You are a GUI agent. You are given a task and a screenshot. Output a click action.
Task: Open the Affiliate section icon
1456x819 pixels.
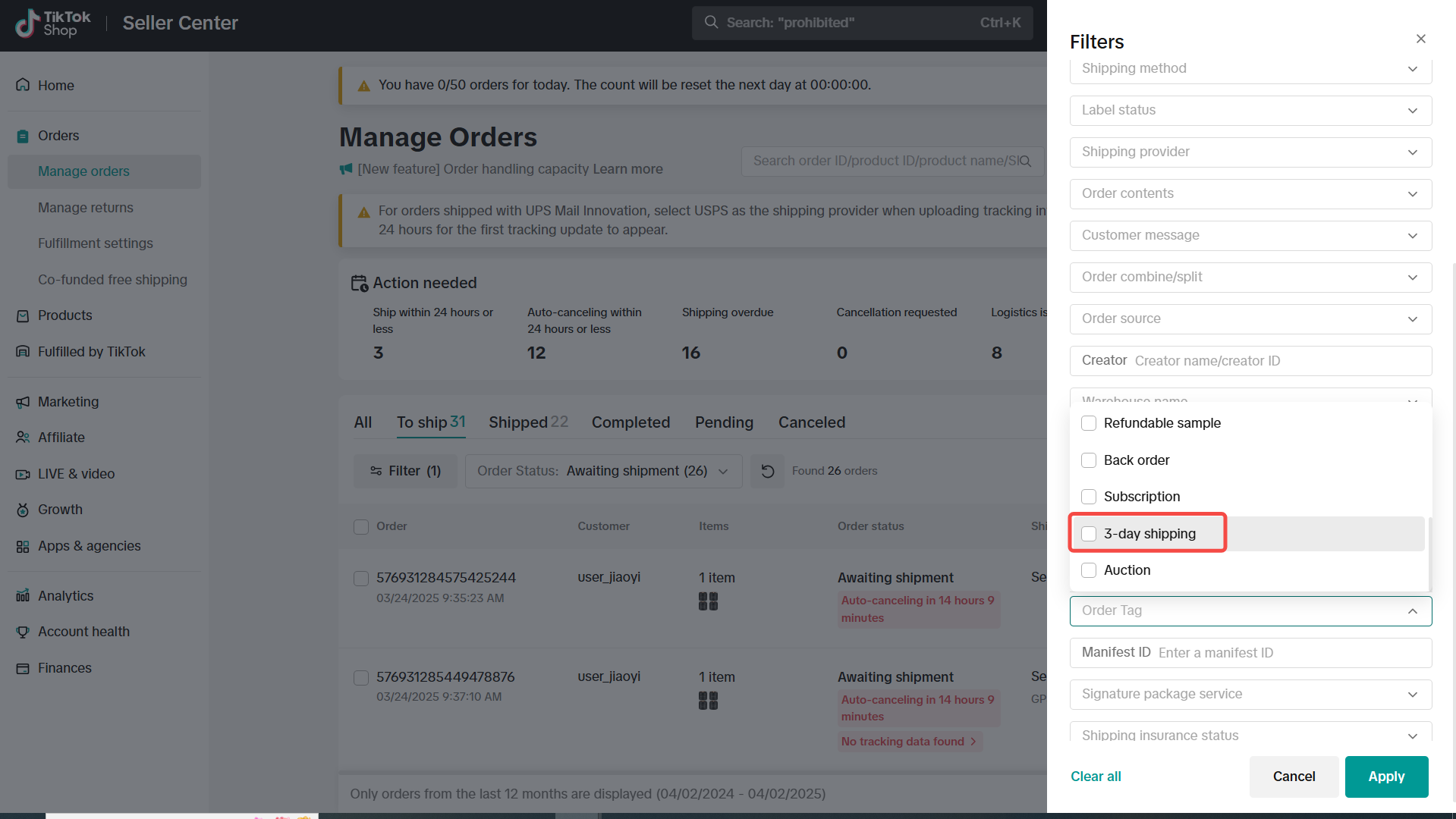(23, 438)
